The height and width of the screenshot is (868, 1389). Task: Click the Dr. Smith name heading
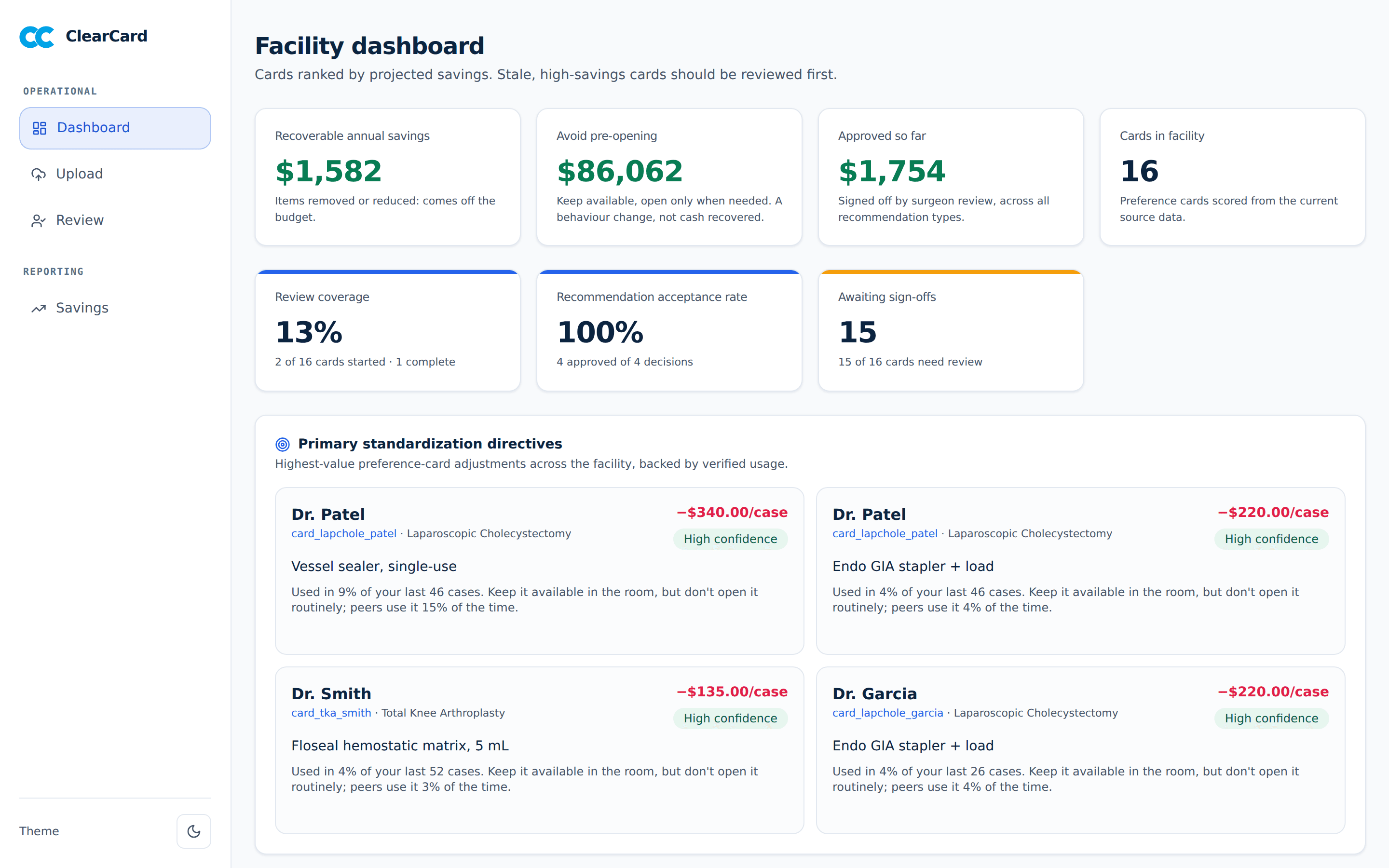tap(331, 693)
